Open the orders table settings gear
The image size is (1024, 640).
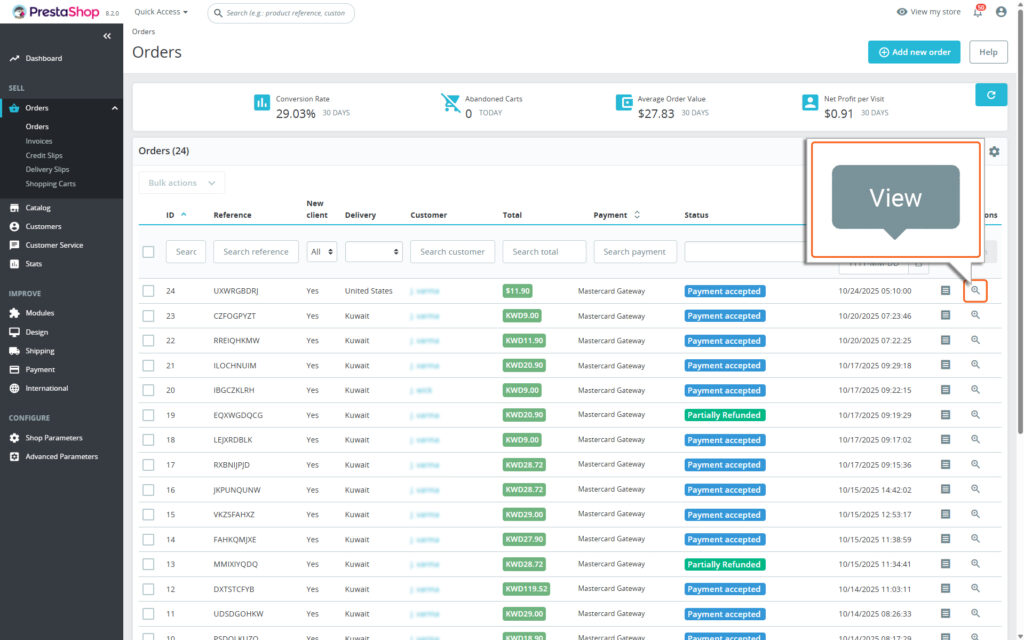pos(994,152)
